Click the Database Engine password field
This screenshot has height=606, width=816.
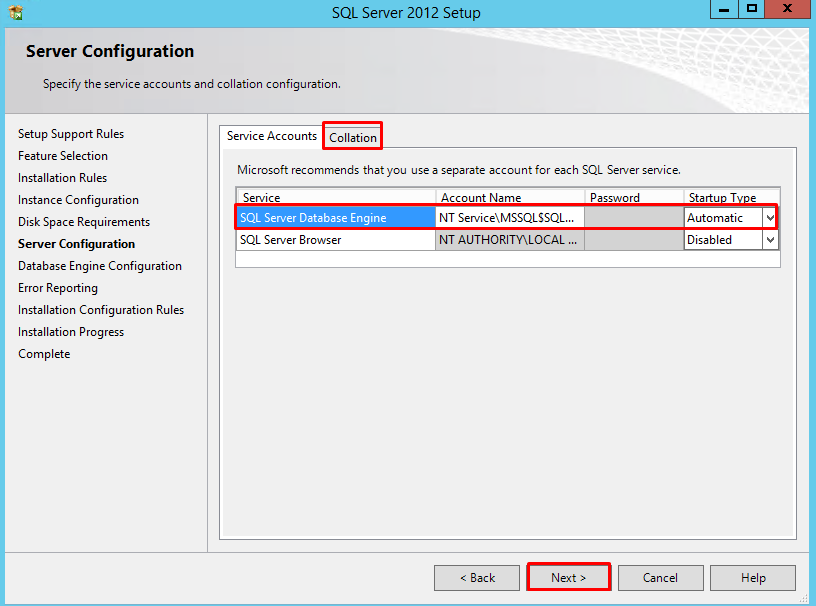pos(634,218)
